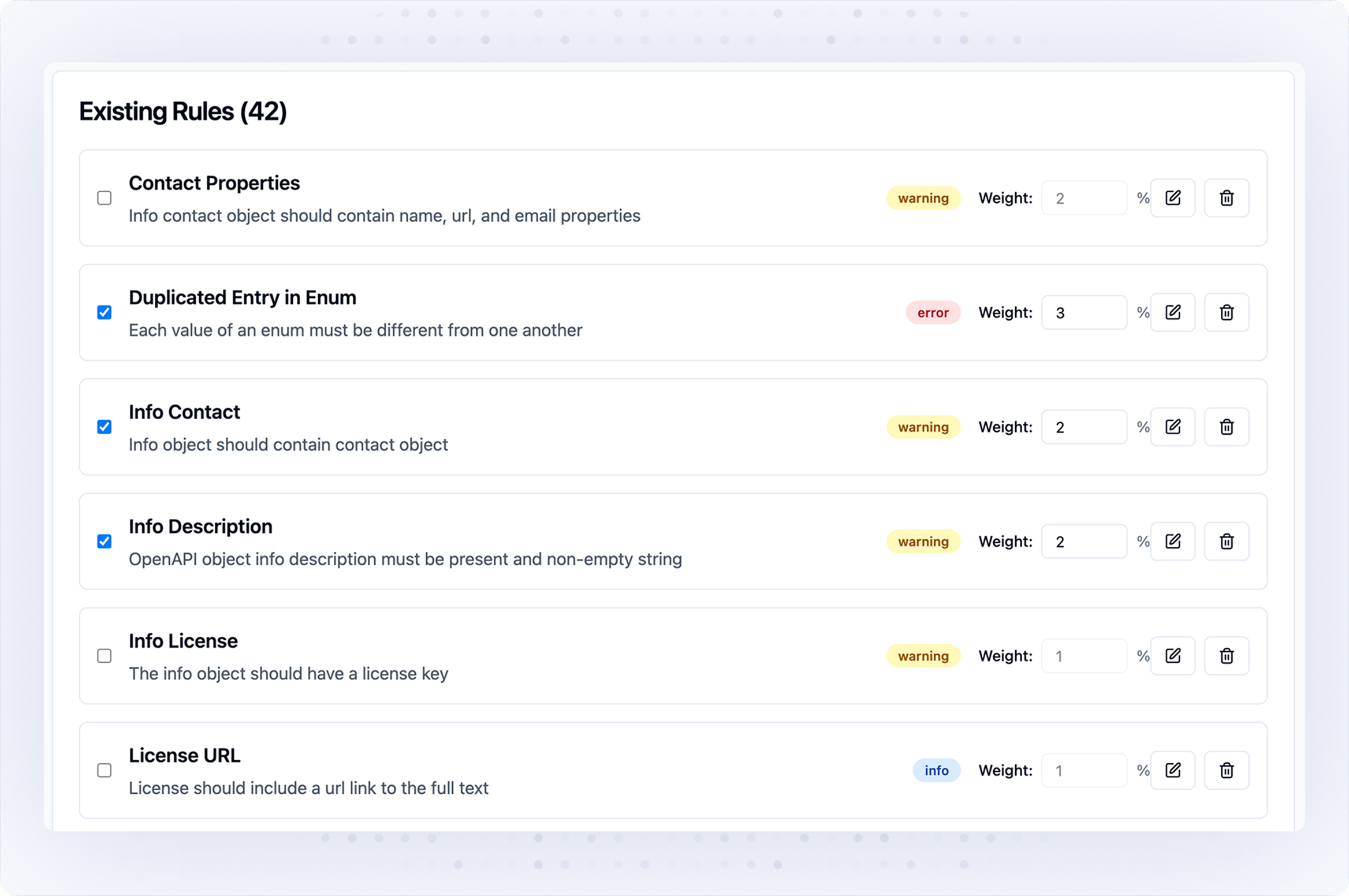This screenshot has height=896, width=1349.
Task: Check the Info License rule checkbox
Action: tap(105, 656)
